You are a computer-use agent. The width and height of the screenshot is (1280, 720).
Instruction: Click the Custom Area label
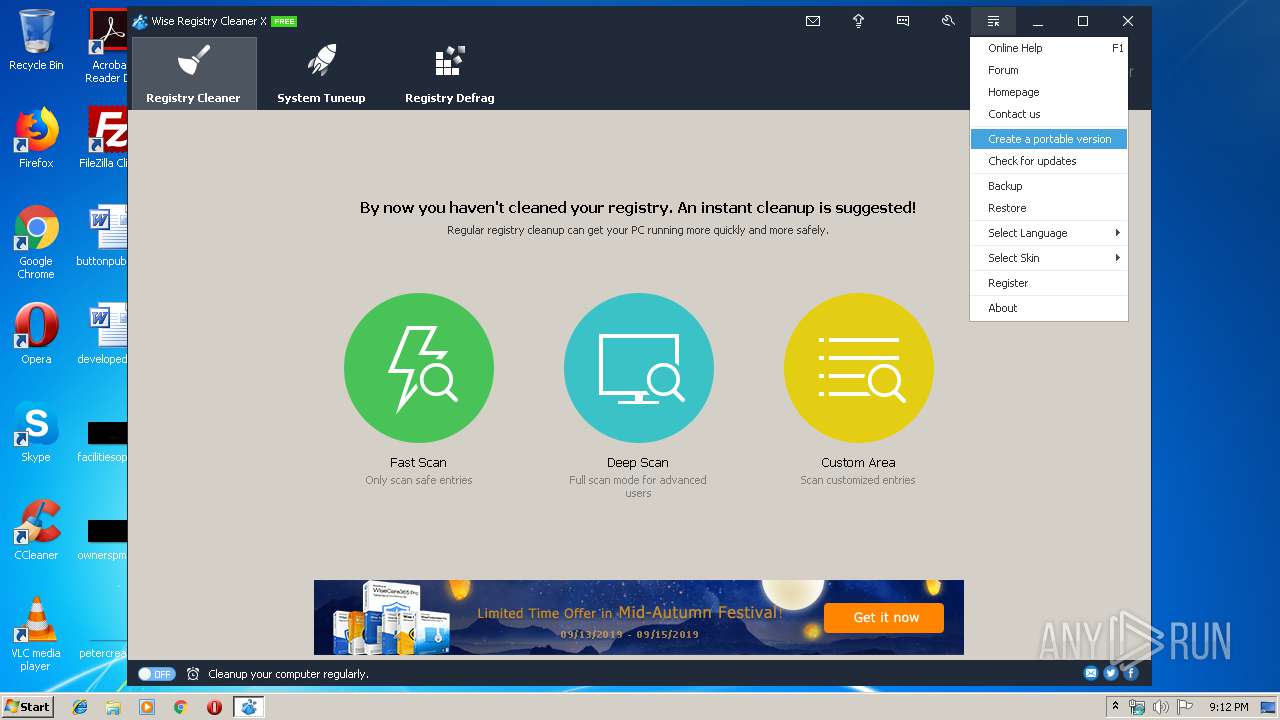pyautogui.click(x=858, y=462)
